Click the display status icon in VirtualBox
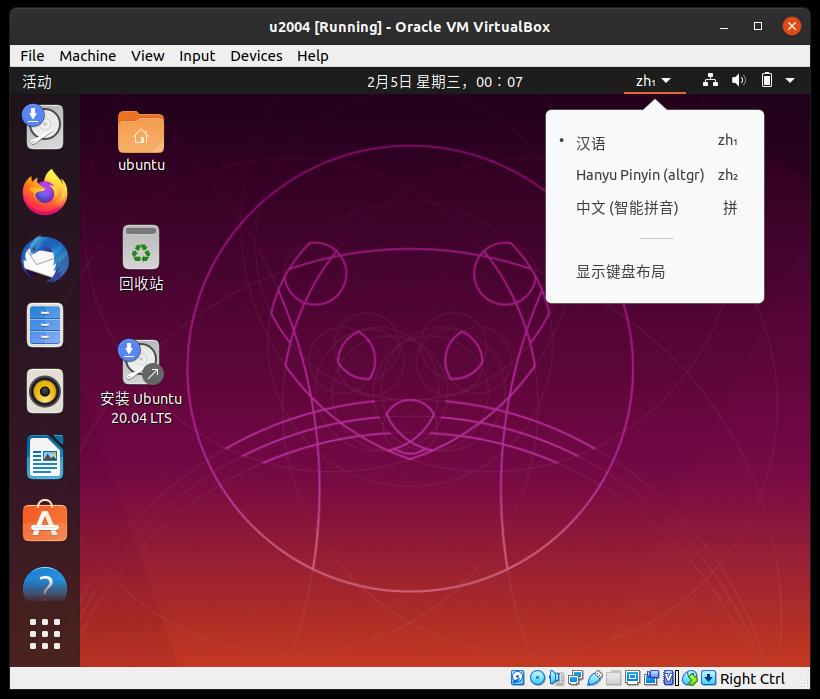This screenshot has height=699, width=820. point(632,678)
